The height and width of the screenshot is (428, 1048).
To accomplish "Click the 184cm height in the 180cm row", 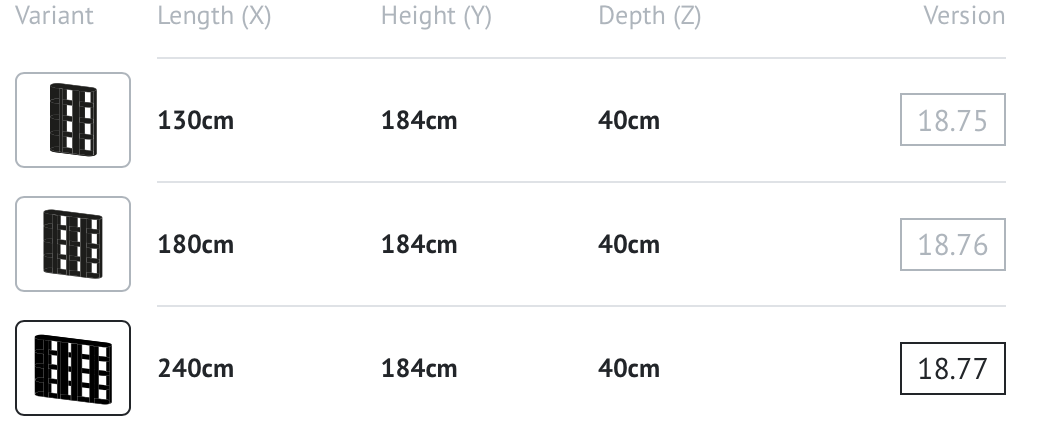I will (419, 245).
